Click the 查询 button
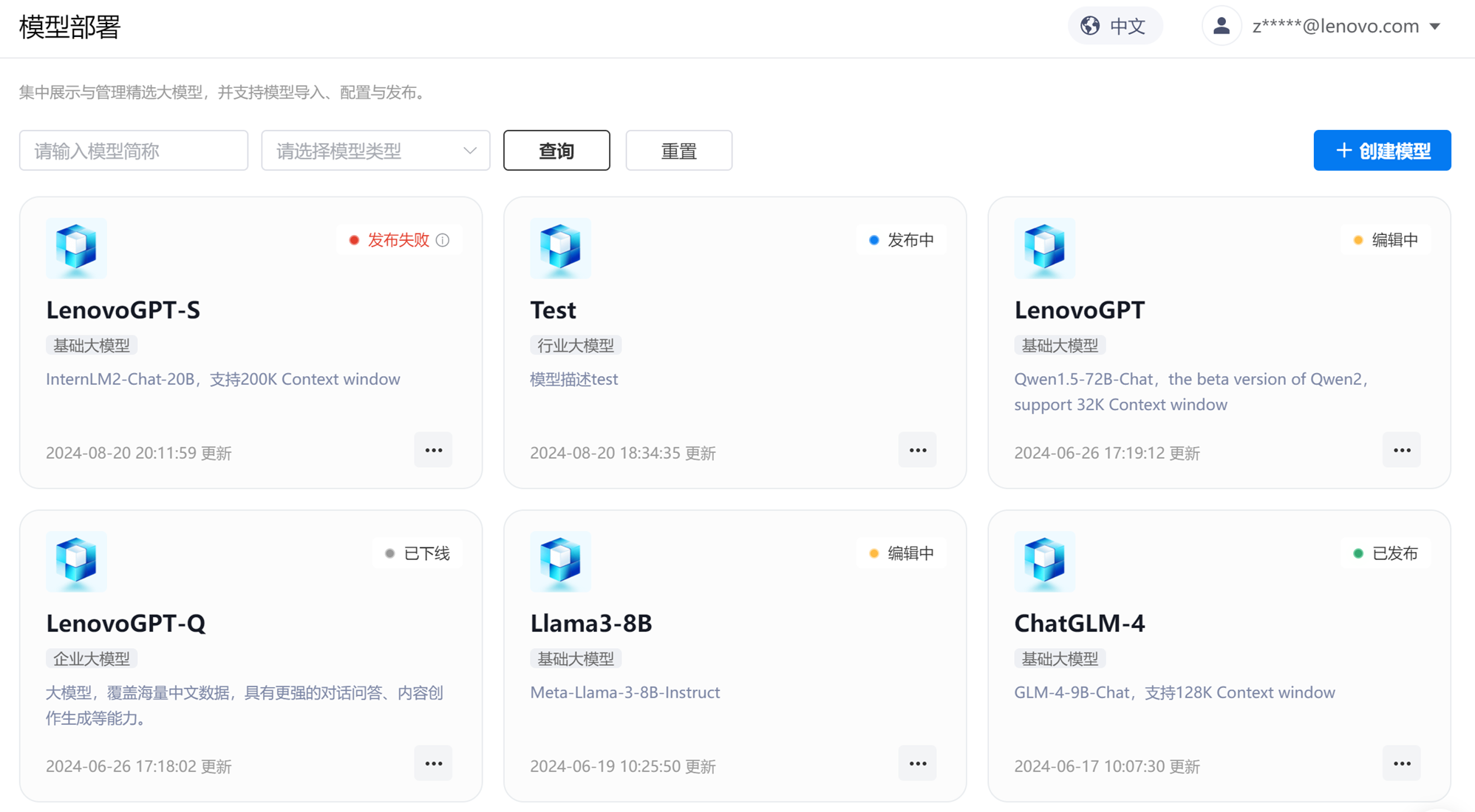The height and width of the screenshot is (812, 1475). (556, 151)
